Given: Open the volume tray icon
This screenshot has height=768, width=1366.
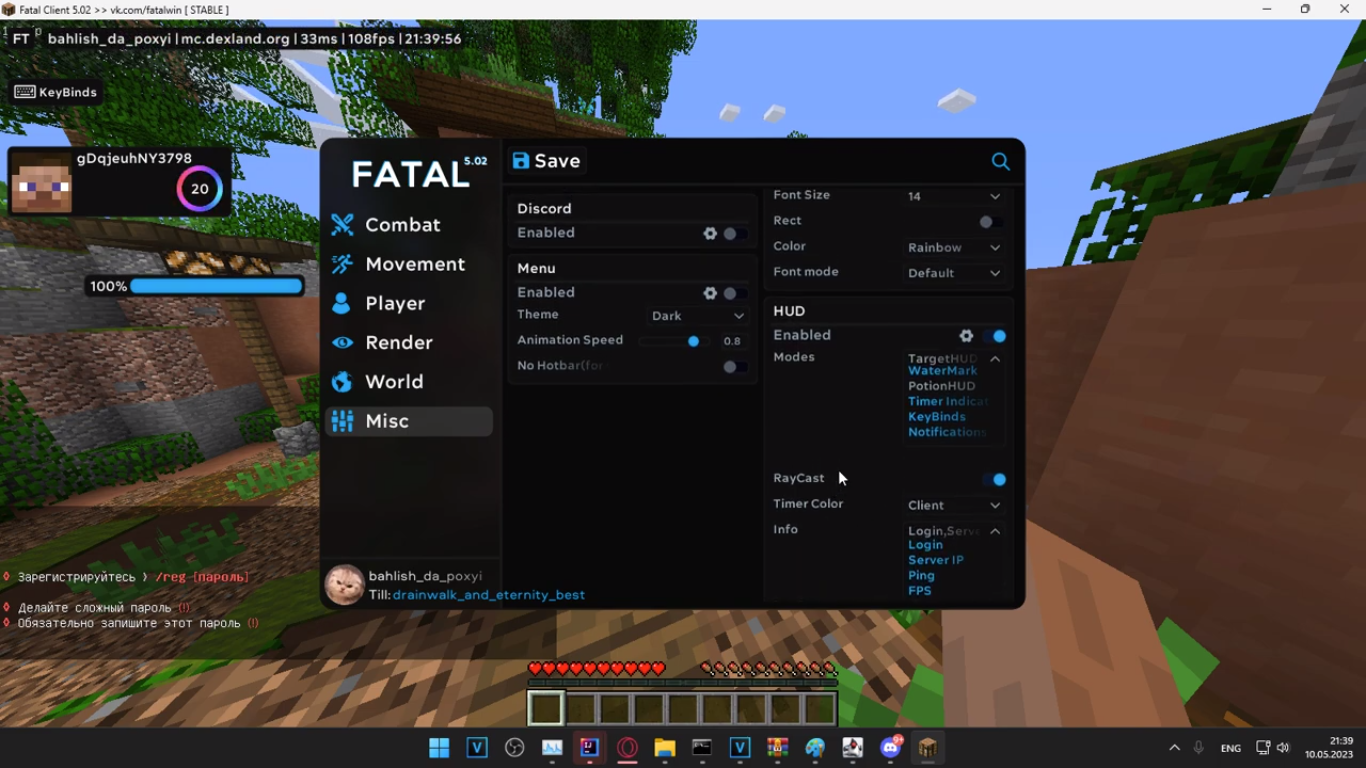Looking at the screenshot, I should (x=1283, y=748).
